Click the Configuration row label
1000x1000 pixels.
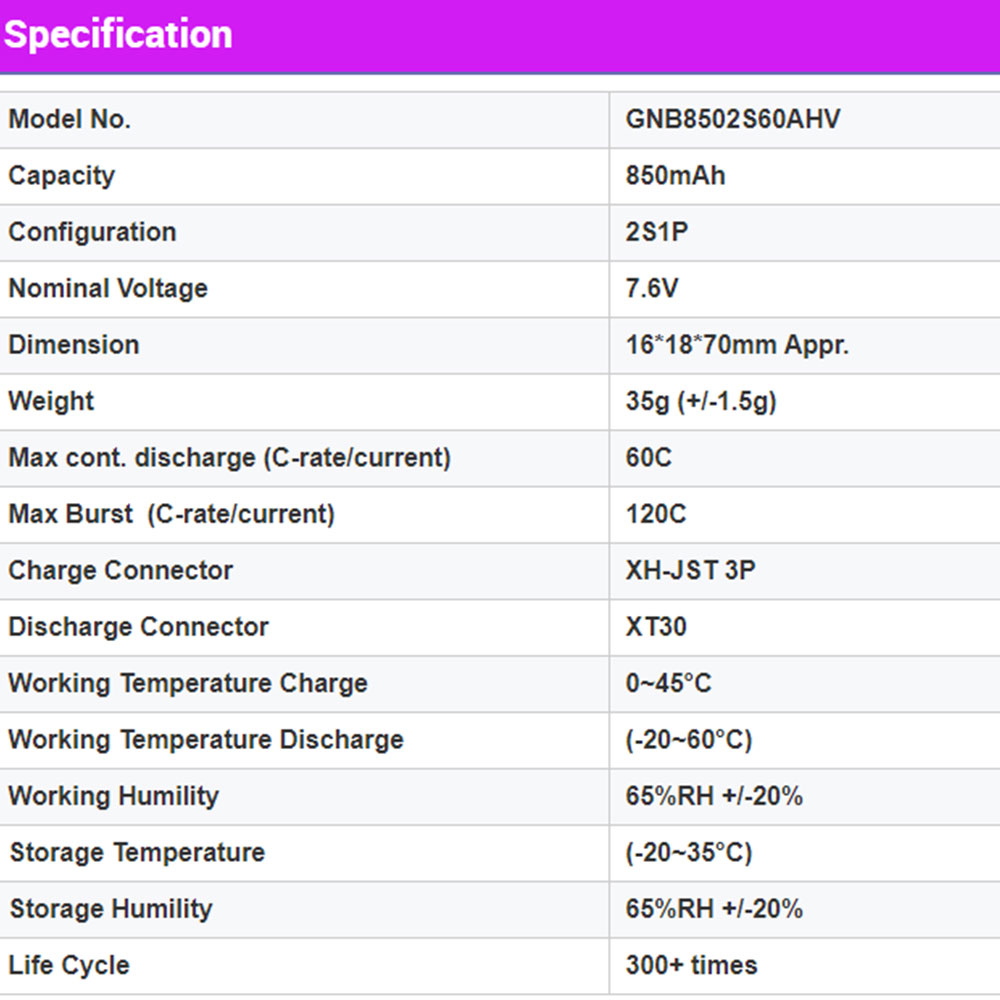92,232
